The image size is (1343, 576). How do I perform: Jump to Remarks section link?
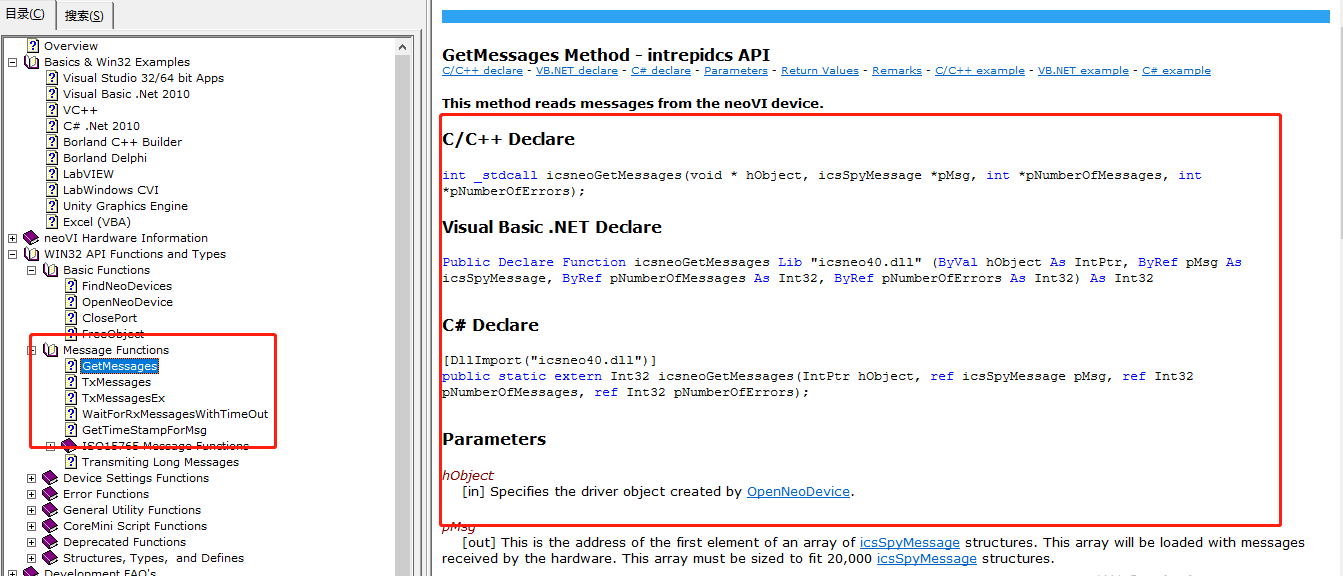(897, 71)
